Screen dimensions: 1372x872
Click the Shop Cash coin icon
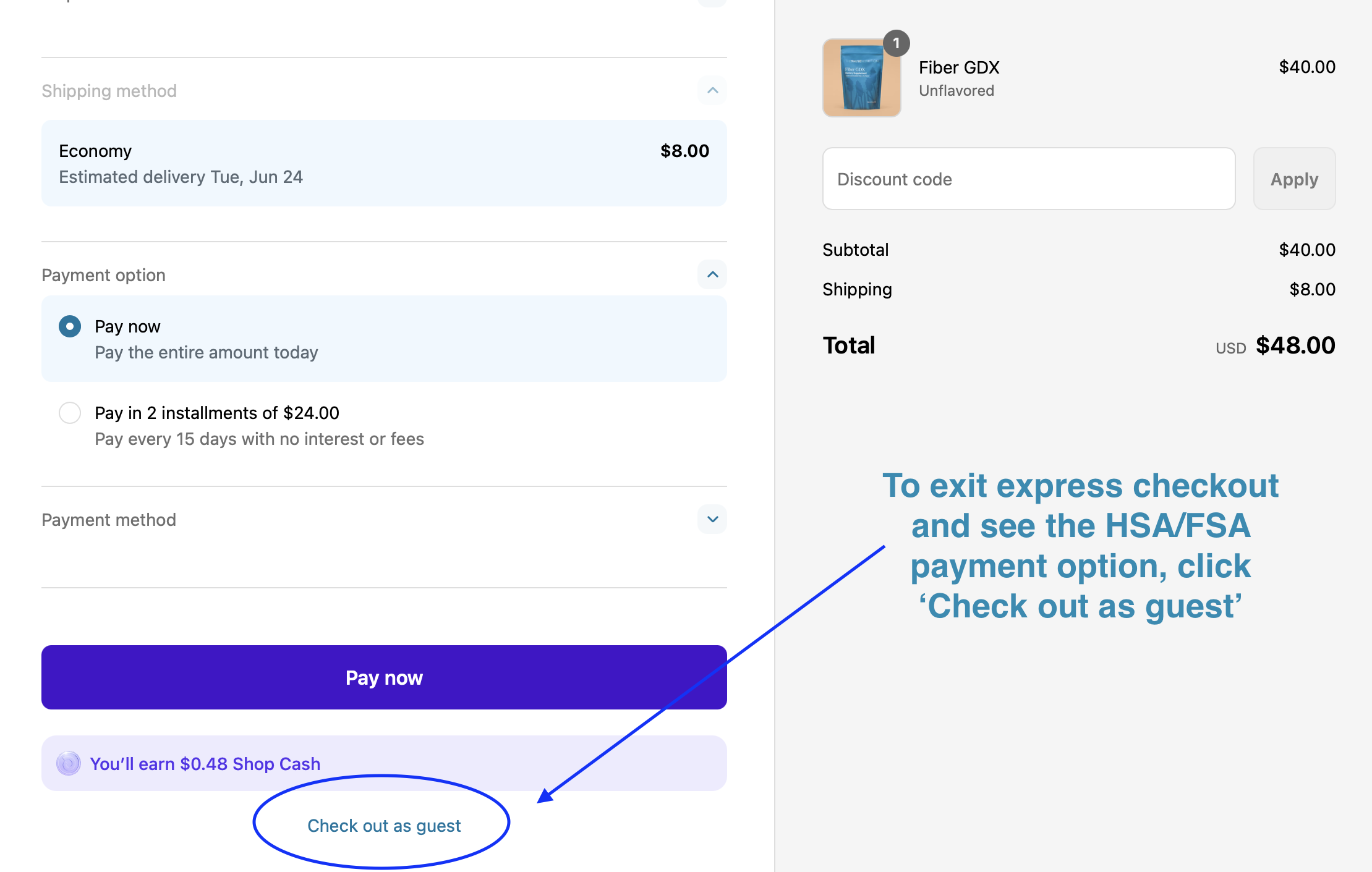pyautogui.click(x=69, y=763)
